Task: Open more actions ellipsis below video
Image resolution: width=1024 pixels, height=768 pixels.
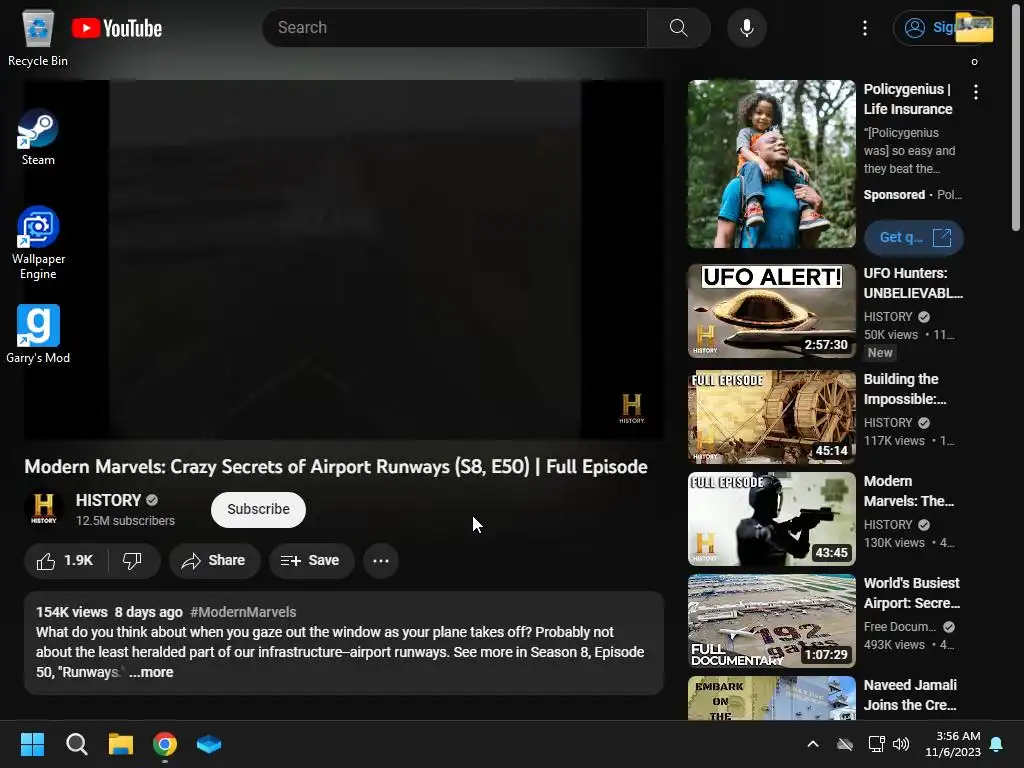Action: click(x=381, y=561)
